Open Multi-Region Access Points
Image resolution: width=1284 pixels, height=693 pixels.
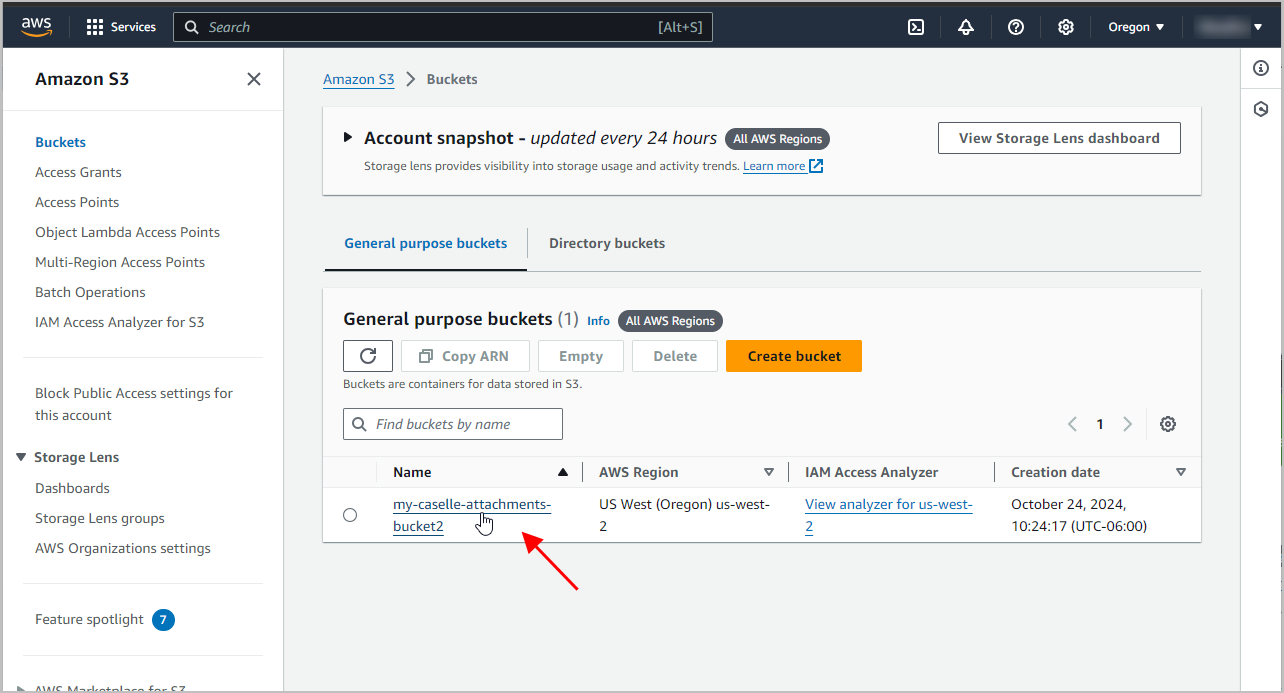tap(120, 262)
